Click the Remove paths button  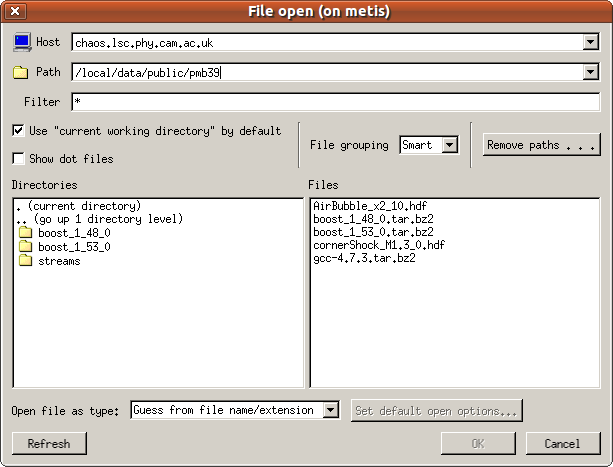(x=541, y=145)
